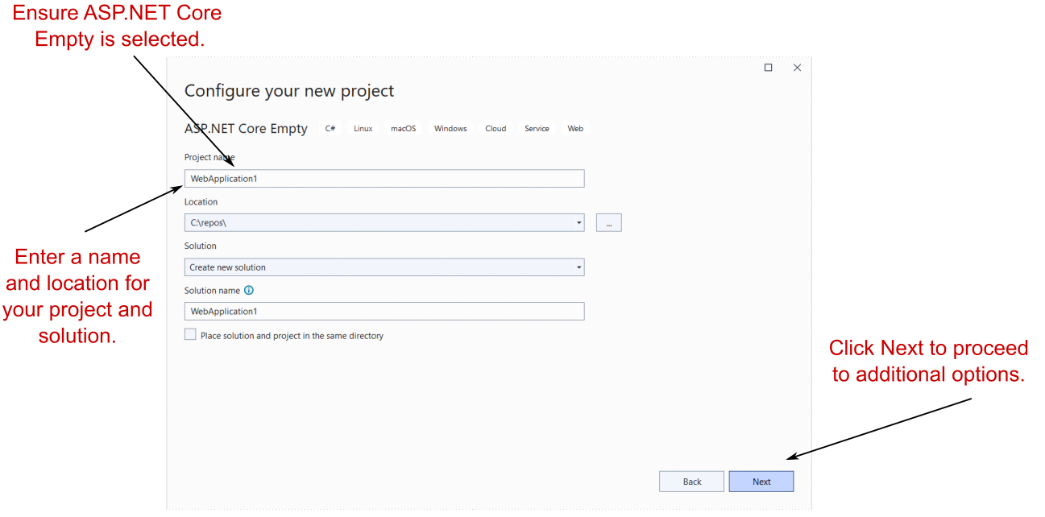Screen dimensions: 1045x517
Task: Click the browse '...' button for Location
Action: (609, 223)
